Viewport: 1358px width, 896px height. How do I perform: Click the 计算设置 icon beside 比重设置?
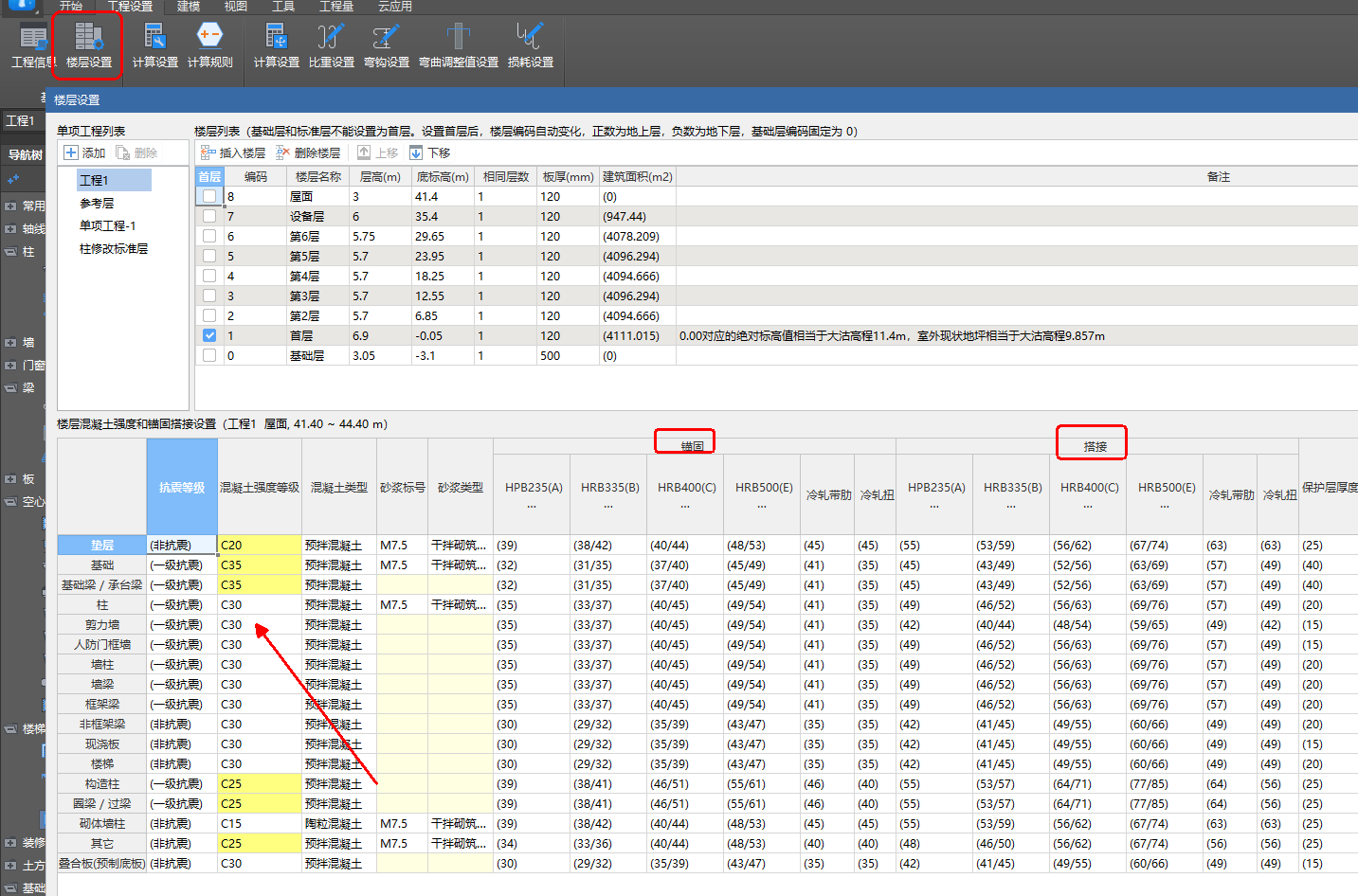tap(276, 45)
